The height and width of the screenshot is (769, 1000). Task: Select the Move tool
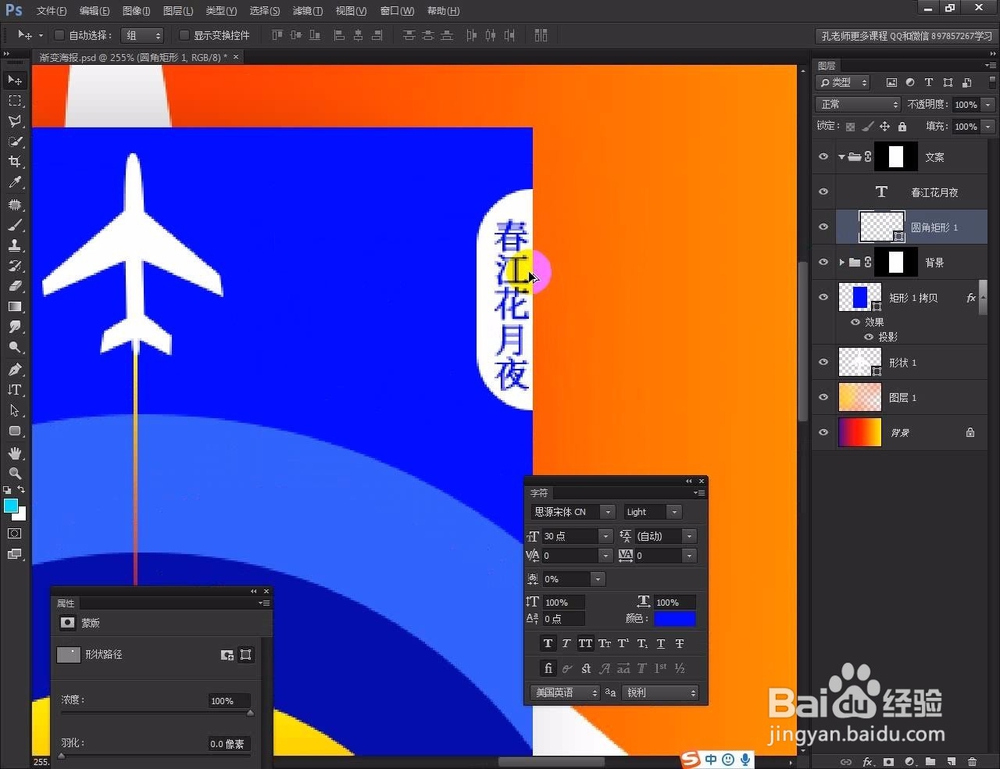pos(13,79)
